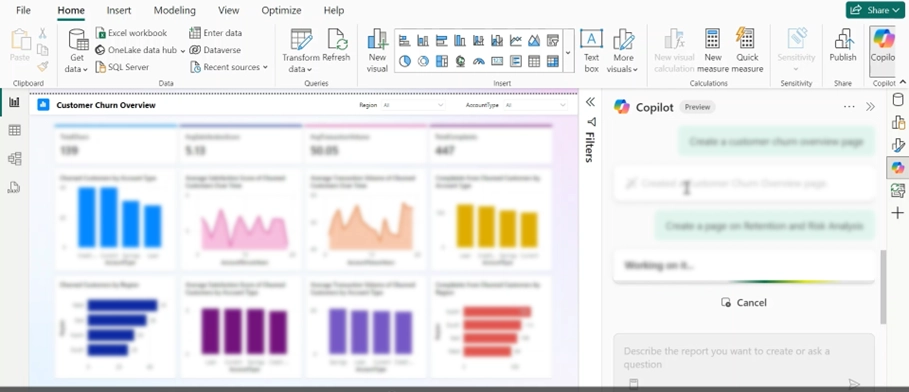Open the Data pane cylinder icon

pyautogui.click(x=897, y=100)
